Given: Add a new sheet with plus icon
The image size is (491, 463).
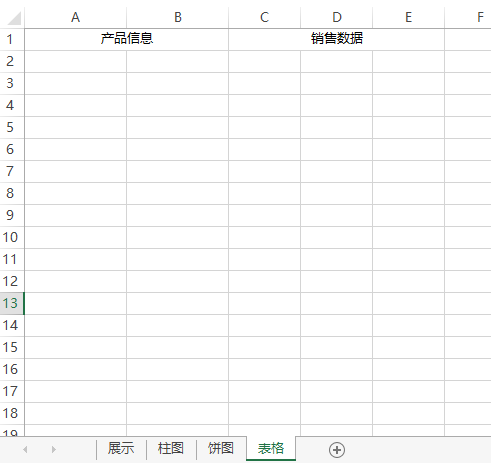Looking at the screenshot, I should (337, 450).
